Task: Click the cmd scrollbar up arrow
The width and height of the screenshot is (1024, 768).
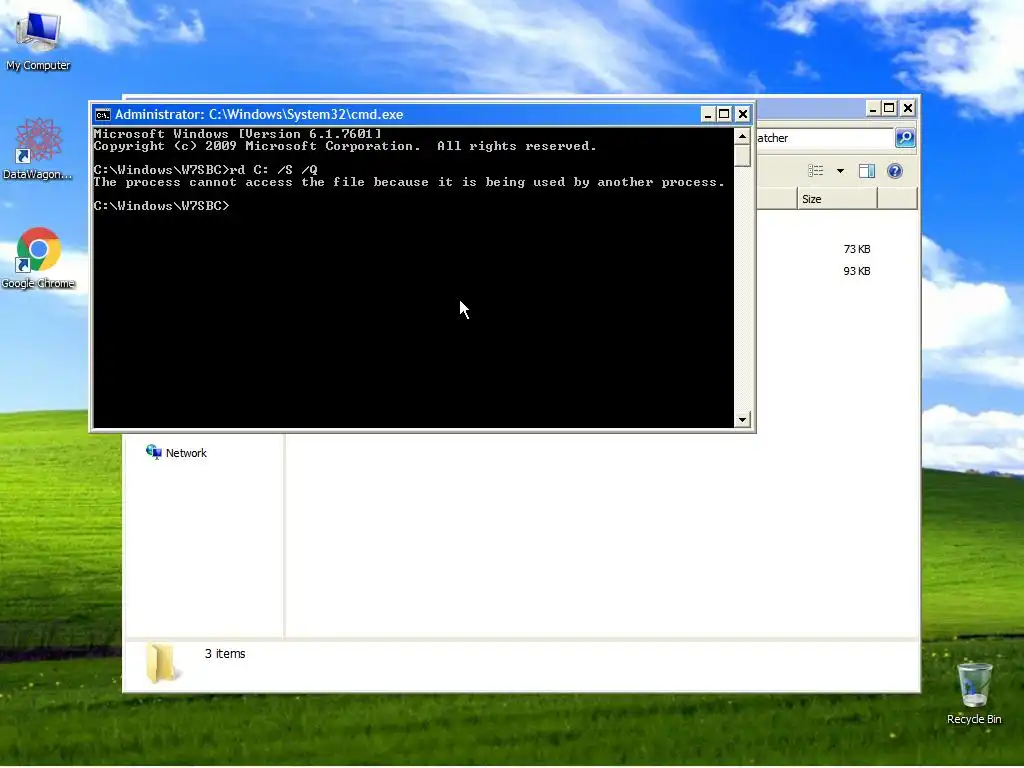Action: [x=742, y=136]
